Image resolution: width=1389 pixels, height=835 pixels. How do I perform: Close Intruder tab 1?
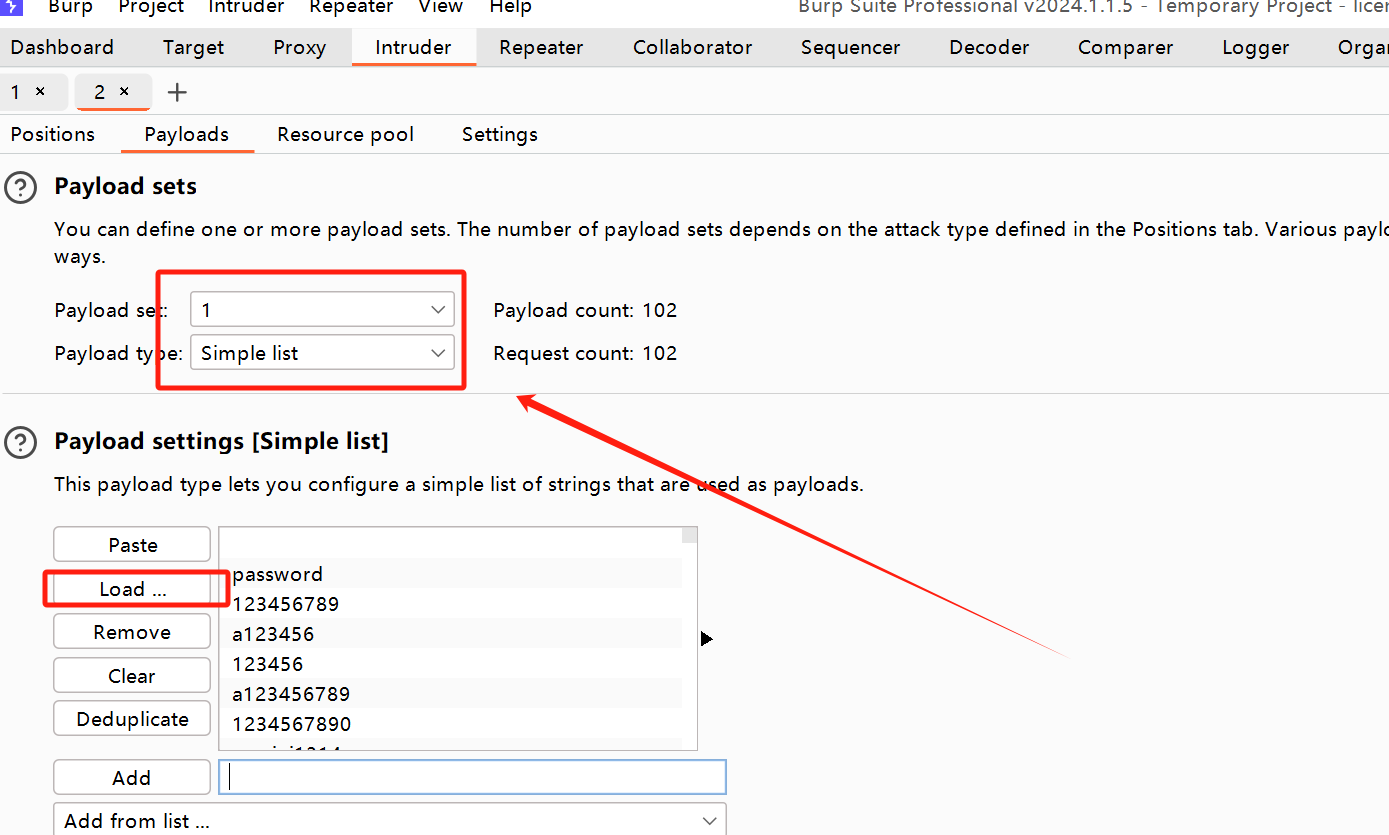point(40,91)
